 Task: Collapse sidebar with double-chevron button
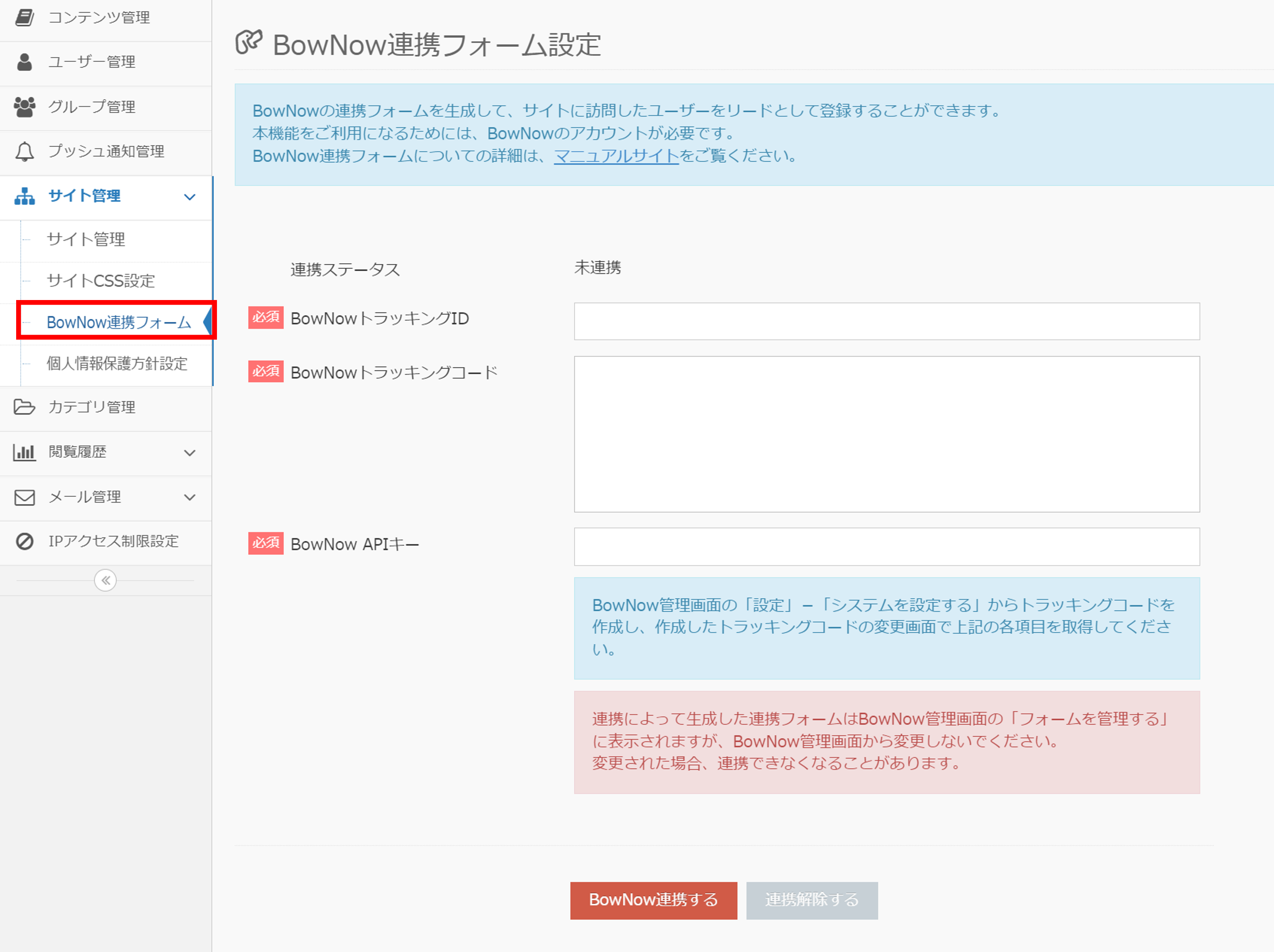105,580
